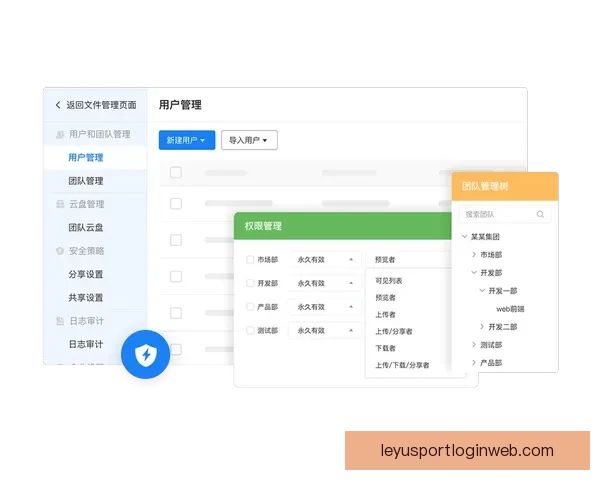This screenshot has height=480, width=600.
Task: Tick the third user row checkbox
Action: click(x=176, y=276)
